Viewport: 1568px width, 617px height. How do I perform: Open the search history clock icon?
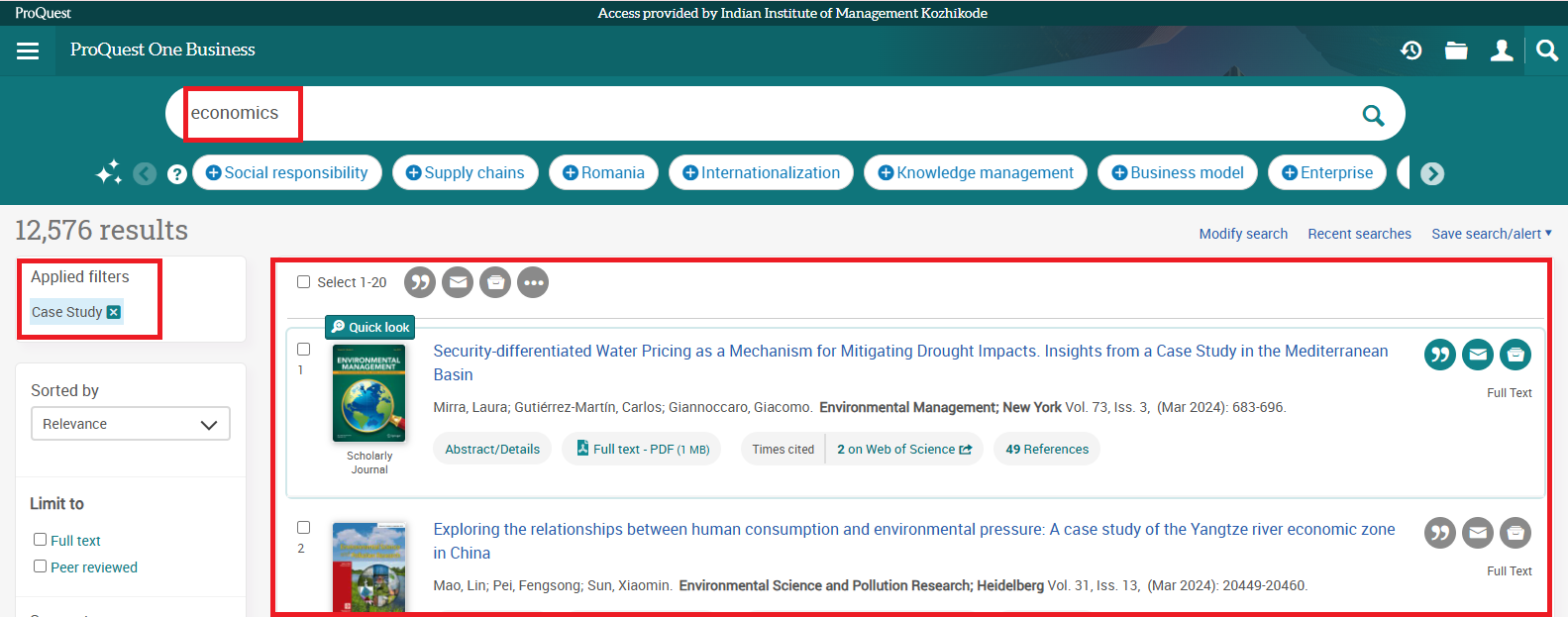pyautogui.click(x=1411, y=51)
